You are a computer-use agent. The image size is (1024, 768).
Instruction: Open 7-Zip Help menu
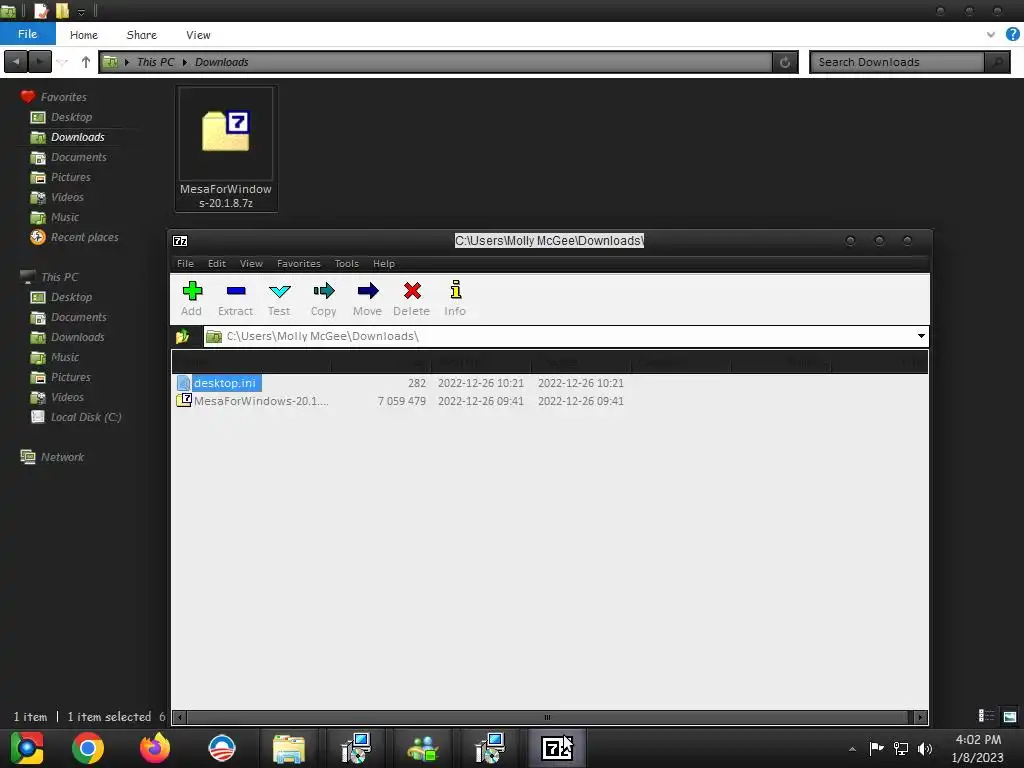click(x=384, y=264)
